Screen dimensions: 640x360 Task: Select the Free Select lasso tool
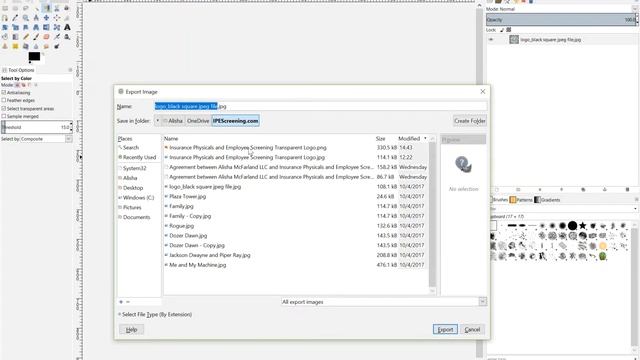point(26,8)
